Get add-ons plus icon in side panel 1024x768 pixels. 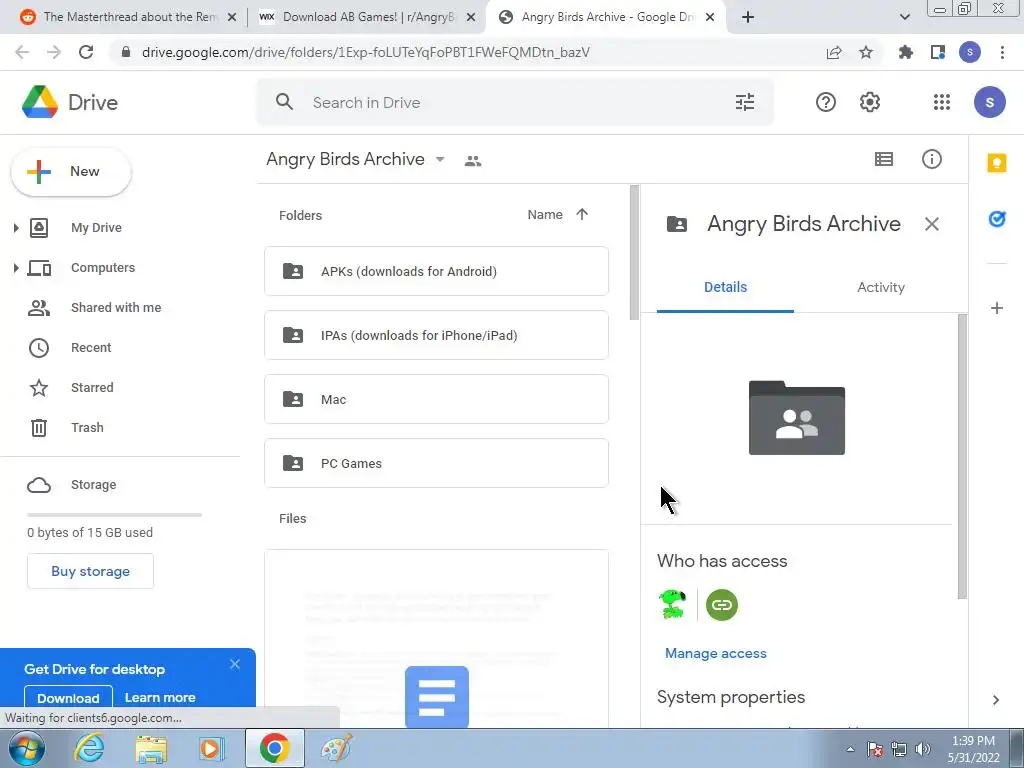pyautogui.click(x=997, y=308)
